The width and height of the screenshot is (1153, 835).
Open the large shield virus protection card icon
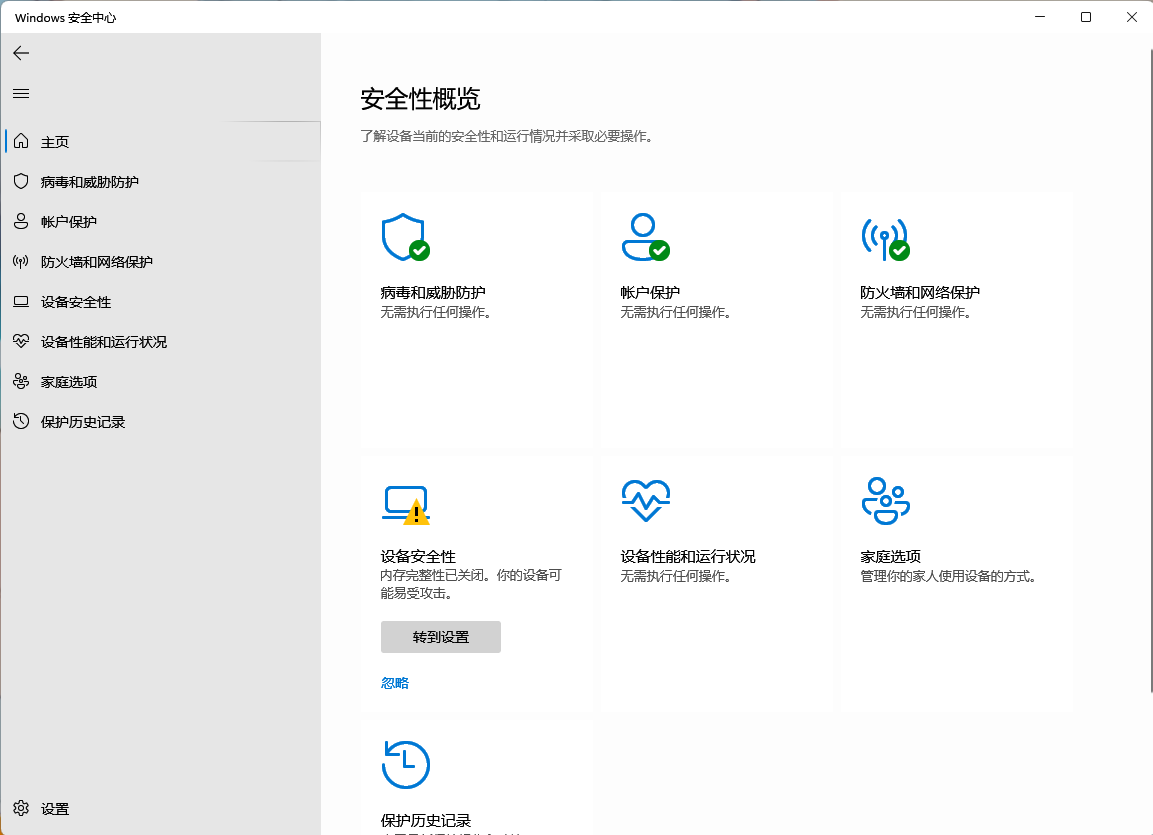tap(406, 237)
